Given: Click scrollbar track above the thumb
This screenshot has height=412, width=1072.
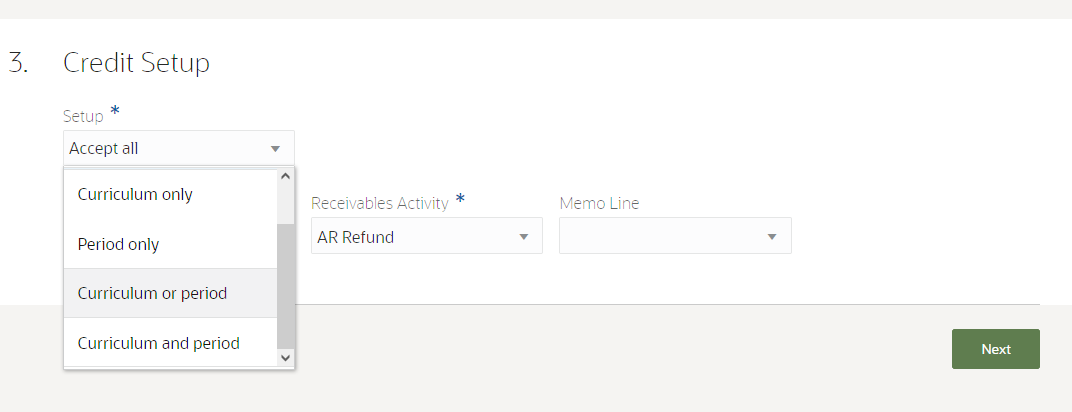Looking at the screenshot, I should tap(285, 205).
